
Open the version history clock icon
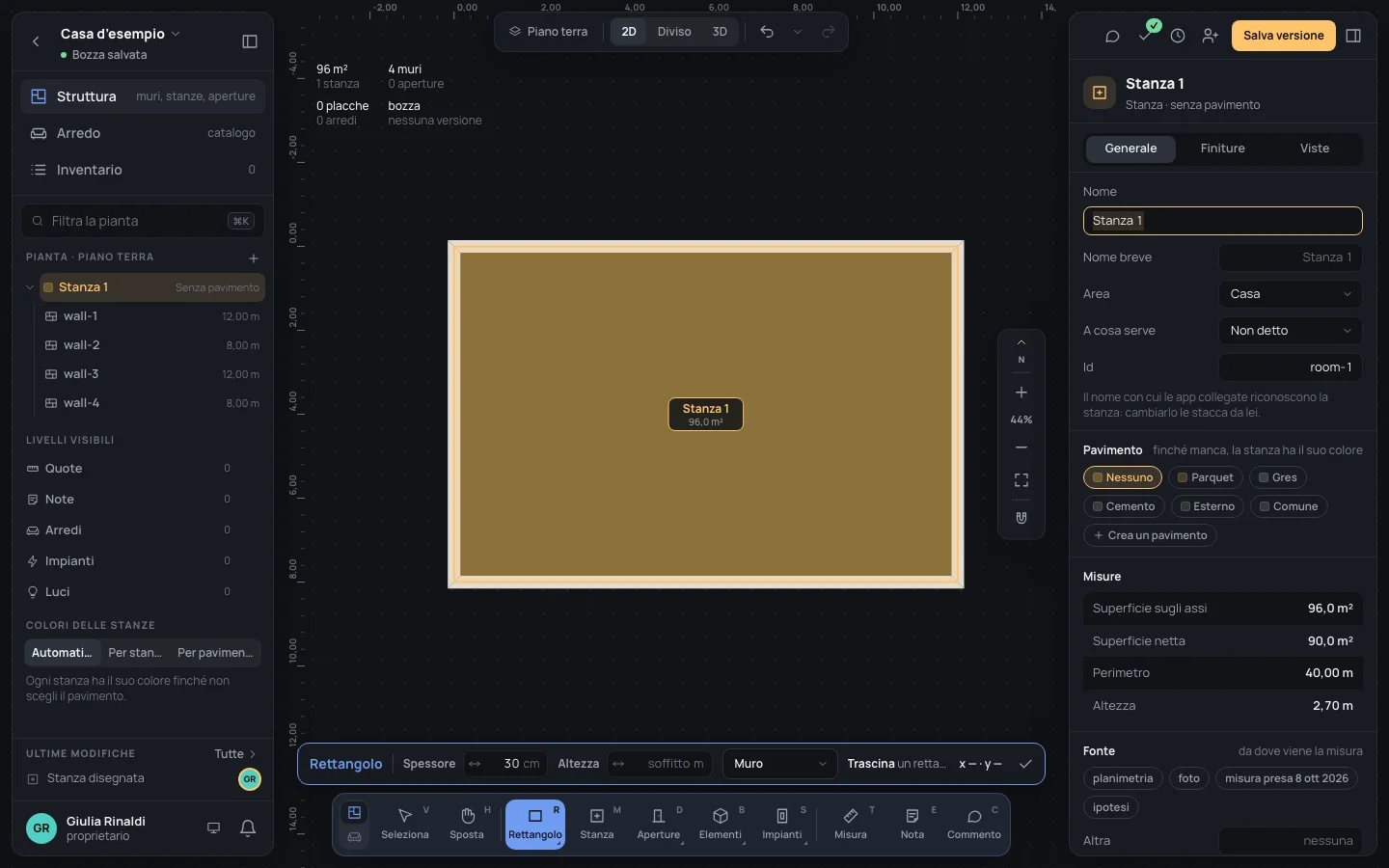pos(1178,36)
